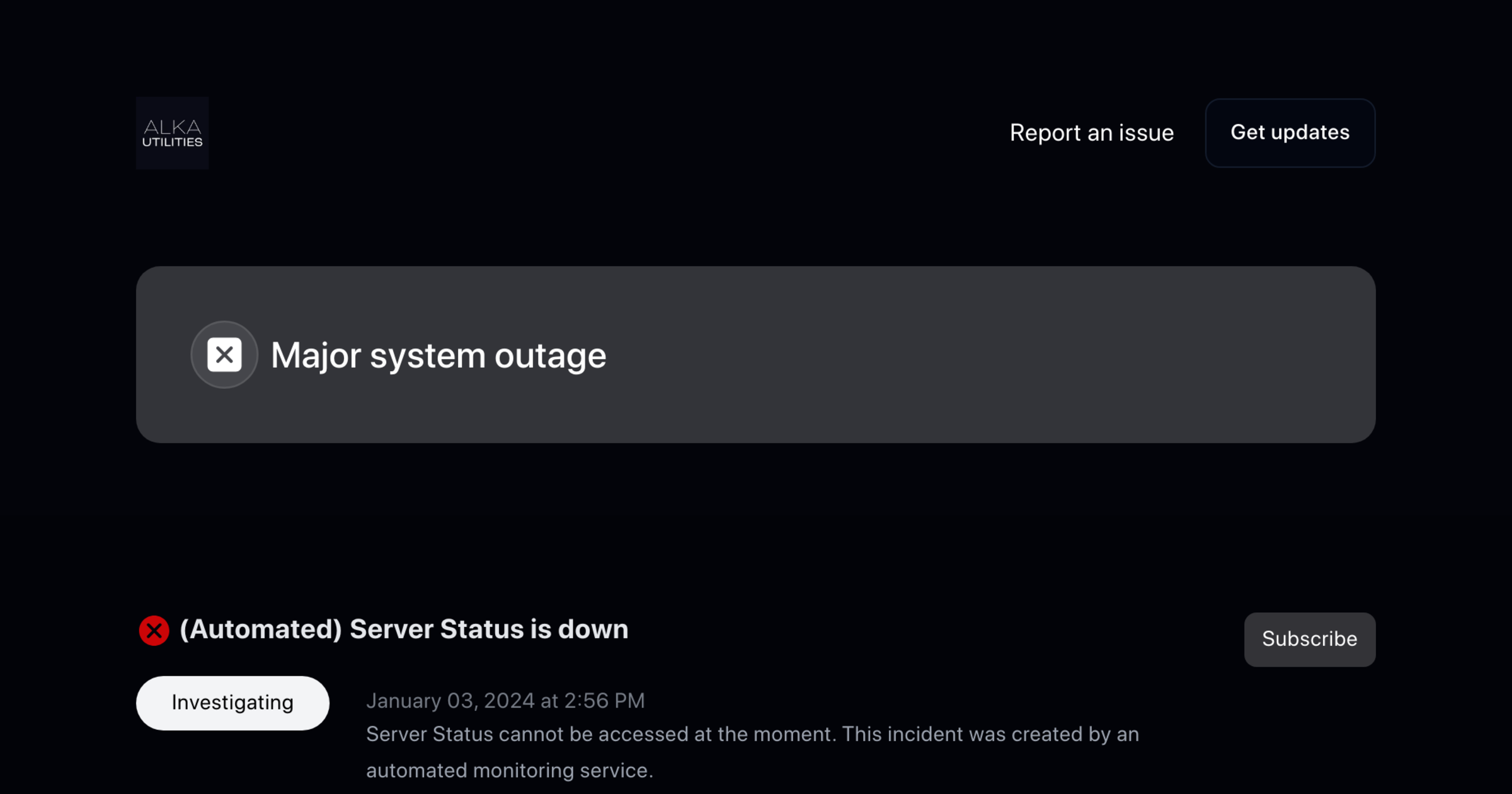Subscribe to incident updates
Screen dimensions: 1512x794
click(1309, 639)
